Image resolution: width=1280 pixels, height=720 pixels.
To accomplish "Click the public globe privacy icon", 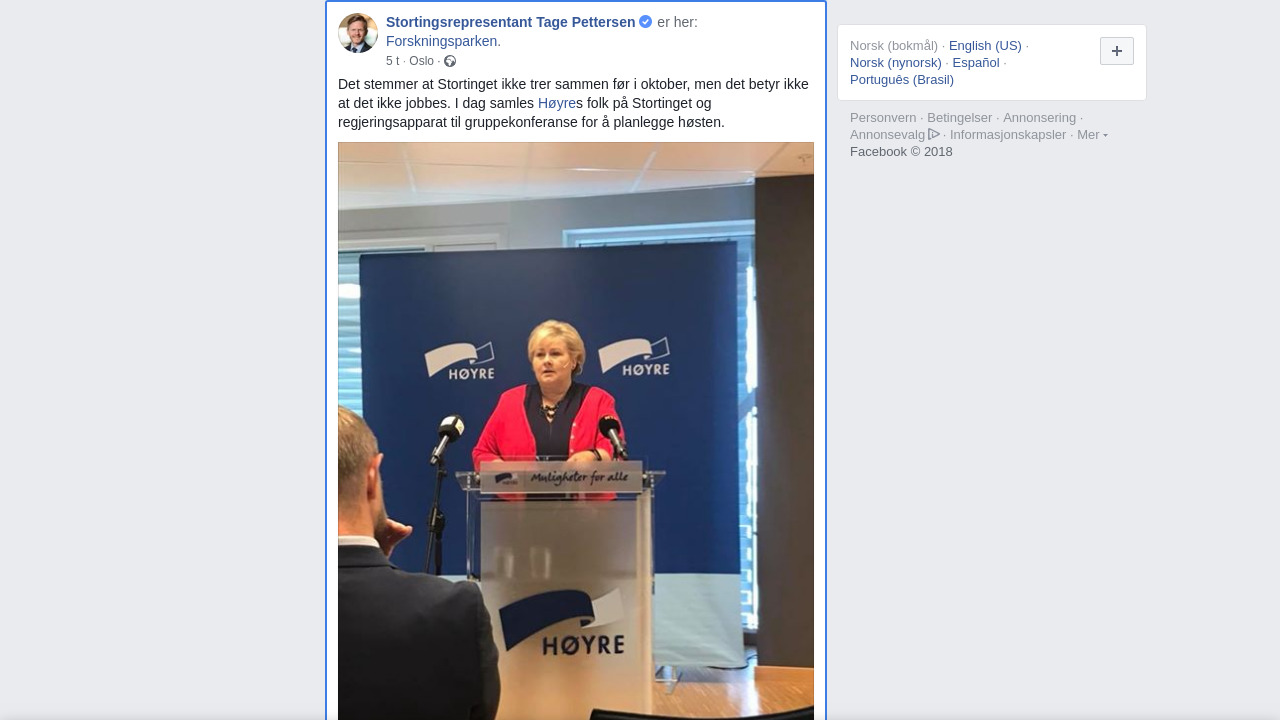I will 450,61.
